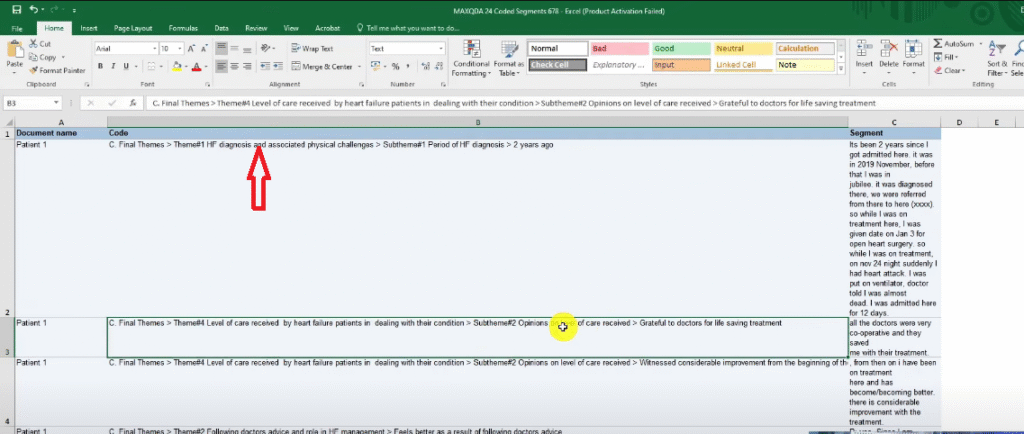Open the Fill options
Screen dimensions: 1024x434
(x=945, y=57)
